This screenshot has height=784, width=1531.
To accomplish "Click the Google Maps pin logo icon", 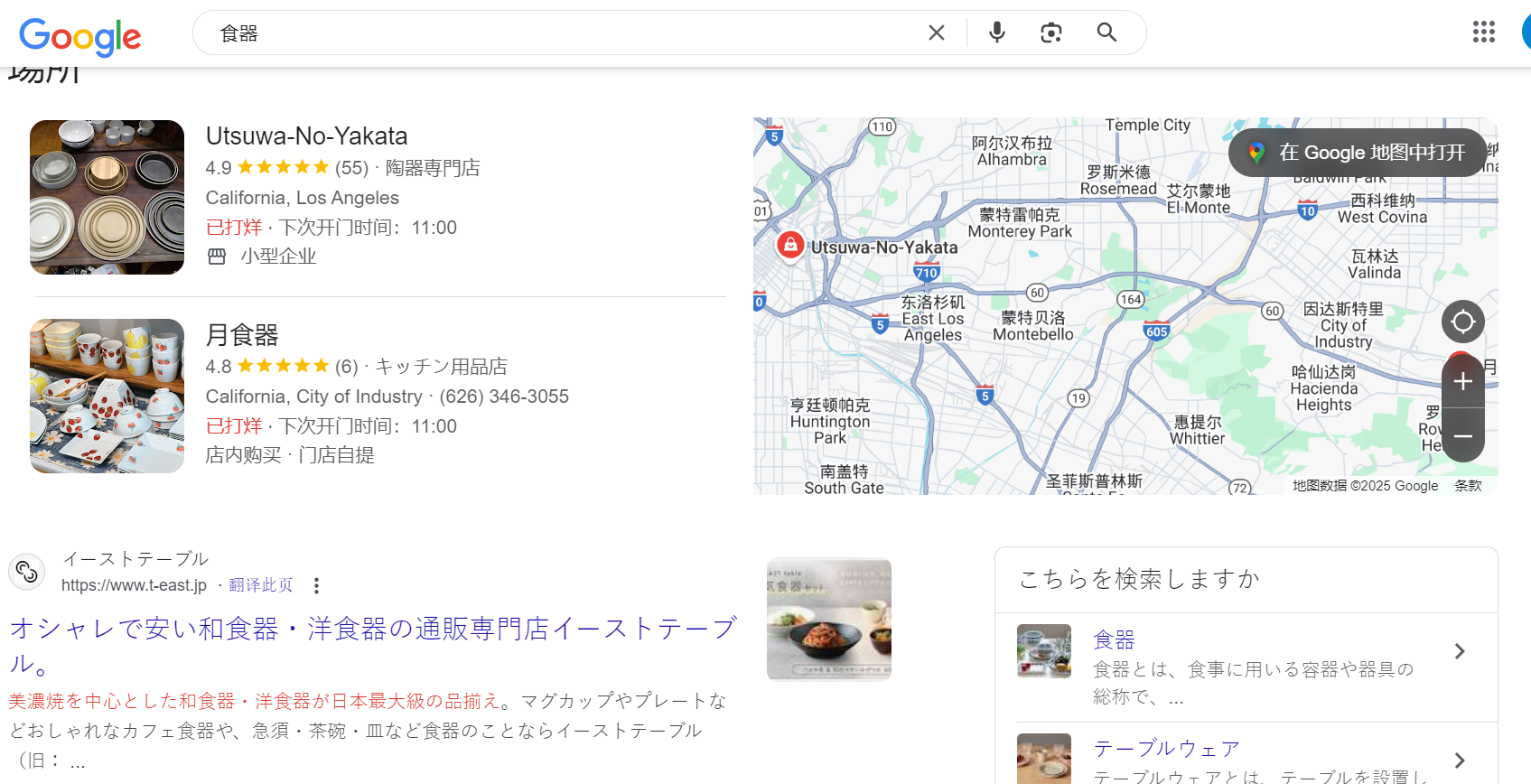I will pyautogui.click(x=1256, y=153).
